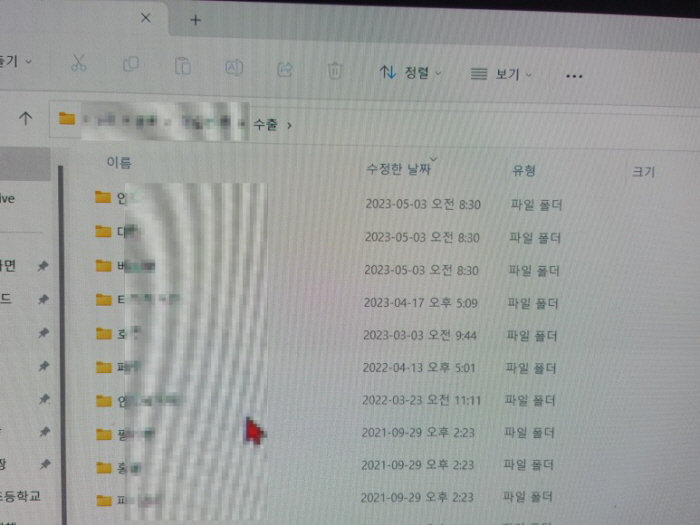Open the 정렬 sort dropdown
The height and width of the screenshot is (525, 700).
411,72
